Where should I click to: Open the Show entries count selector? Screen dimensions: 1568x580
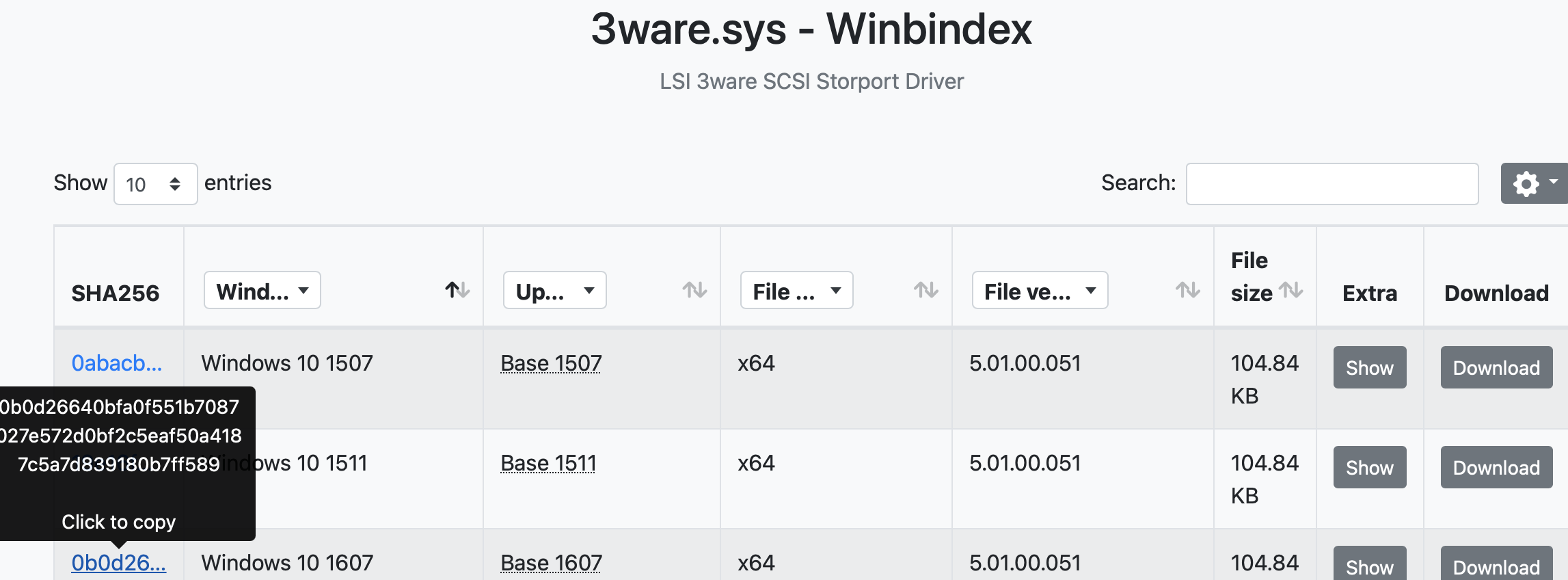(x=156, y=184)
